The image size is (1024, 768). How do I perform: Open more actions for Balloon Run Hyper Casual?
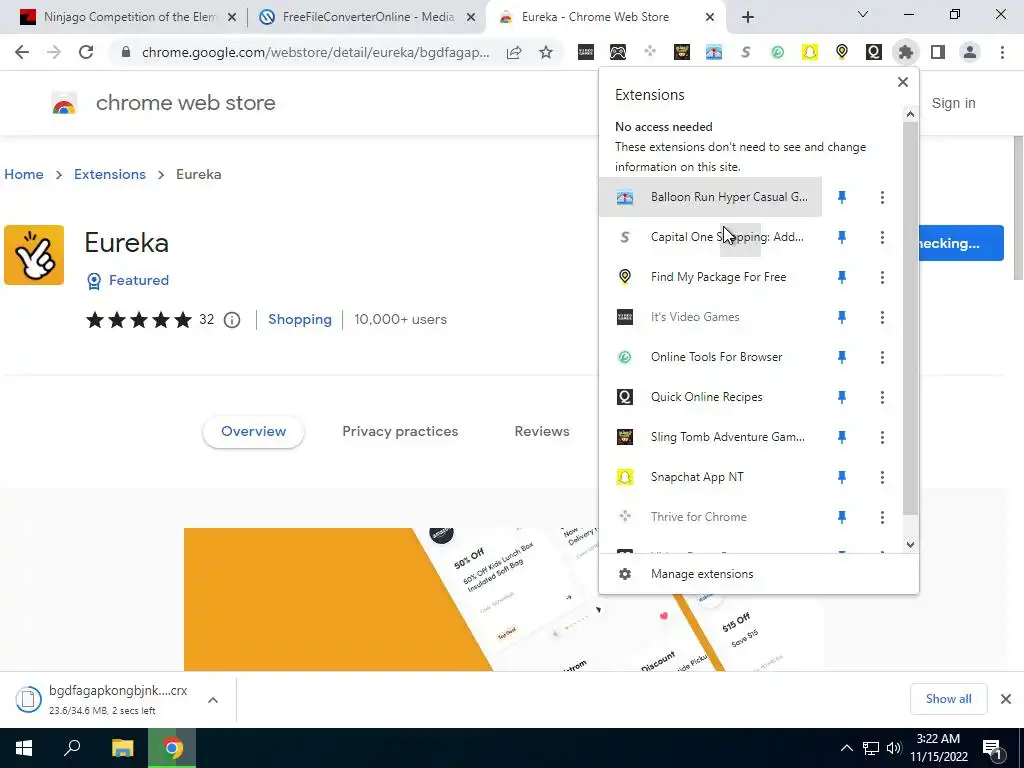882,197
